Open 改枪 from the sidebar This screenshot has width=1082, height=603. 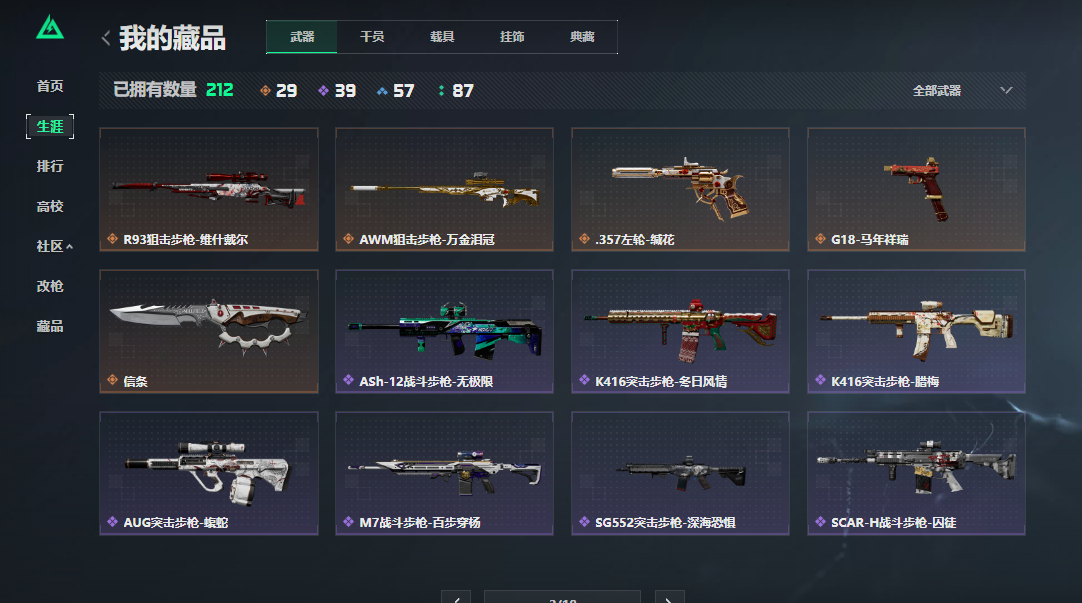(50, 286)
